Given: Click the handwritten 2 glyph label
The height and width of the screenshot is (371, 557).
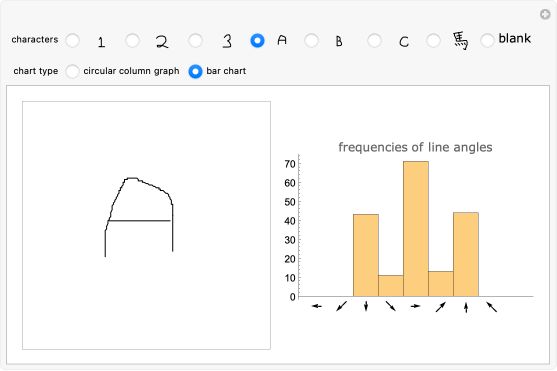Looking at the screenshot, I should (x=162, y=42).
